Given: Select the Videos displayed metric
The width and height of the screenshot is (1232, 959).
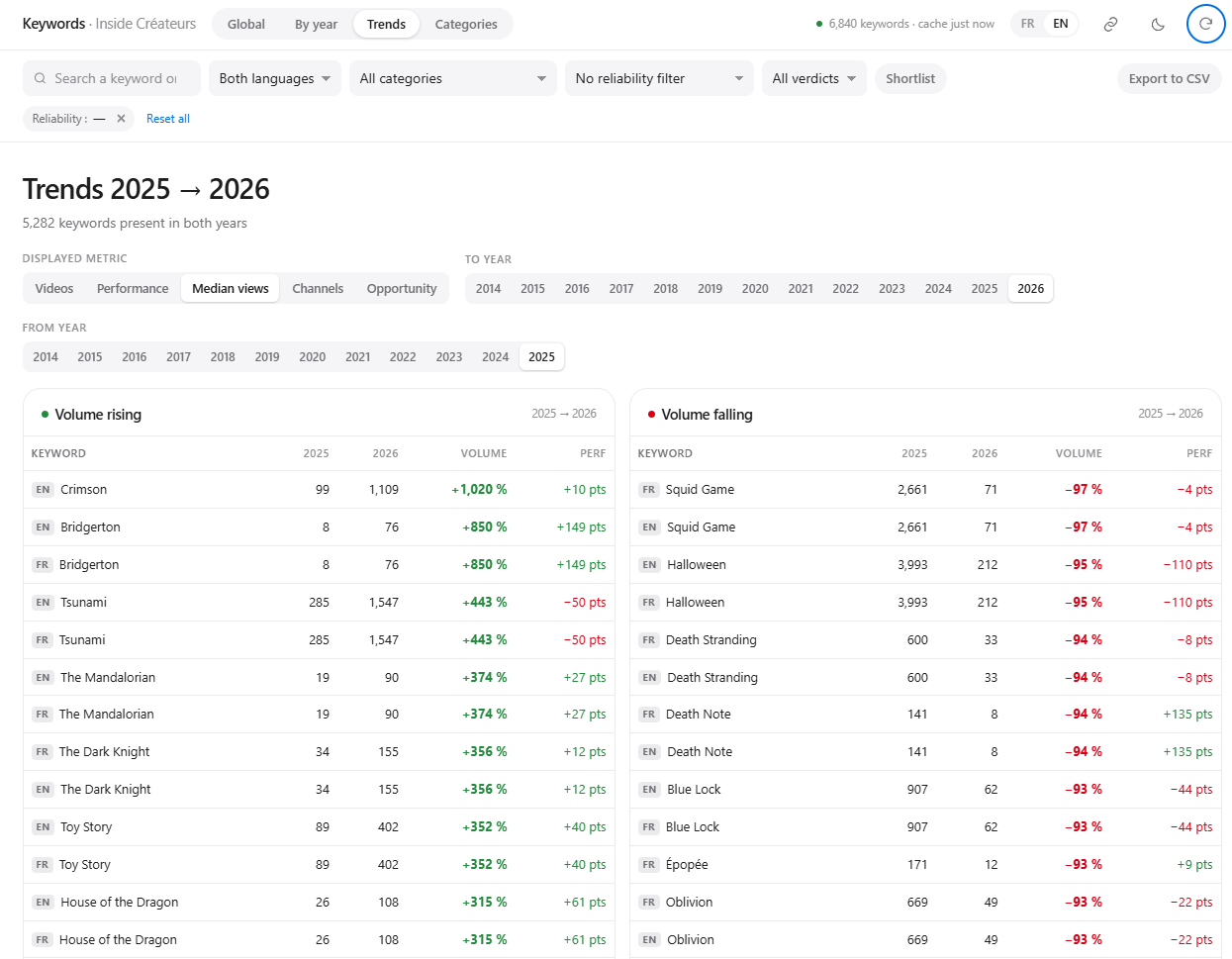Looking at the screenshot, I should [x=54, y=288].
